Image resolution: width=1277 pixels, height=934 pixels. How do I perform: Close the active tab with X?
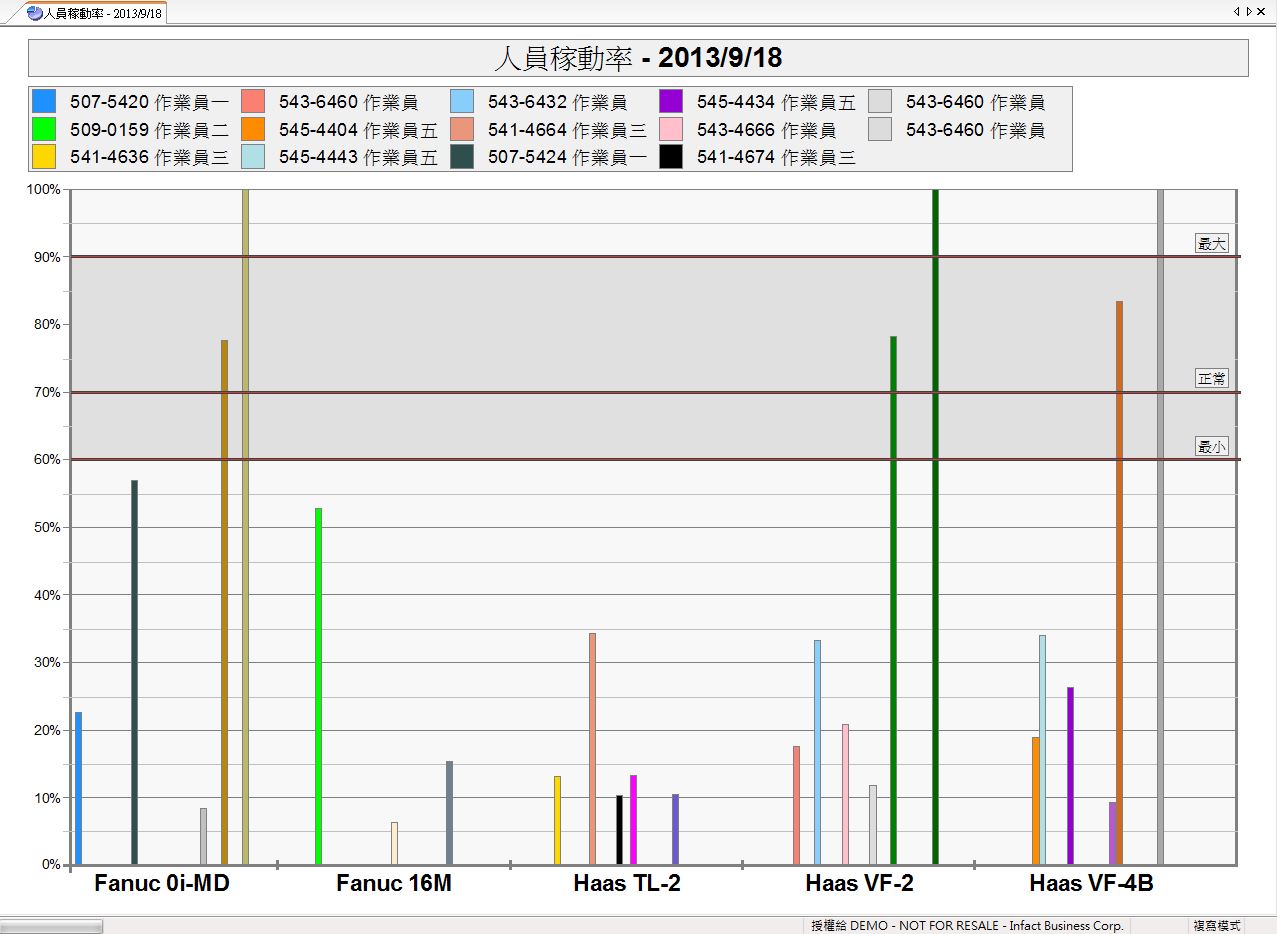[x=1263, y=11]
